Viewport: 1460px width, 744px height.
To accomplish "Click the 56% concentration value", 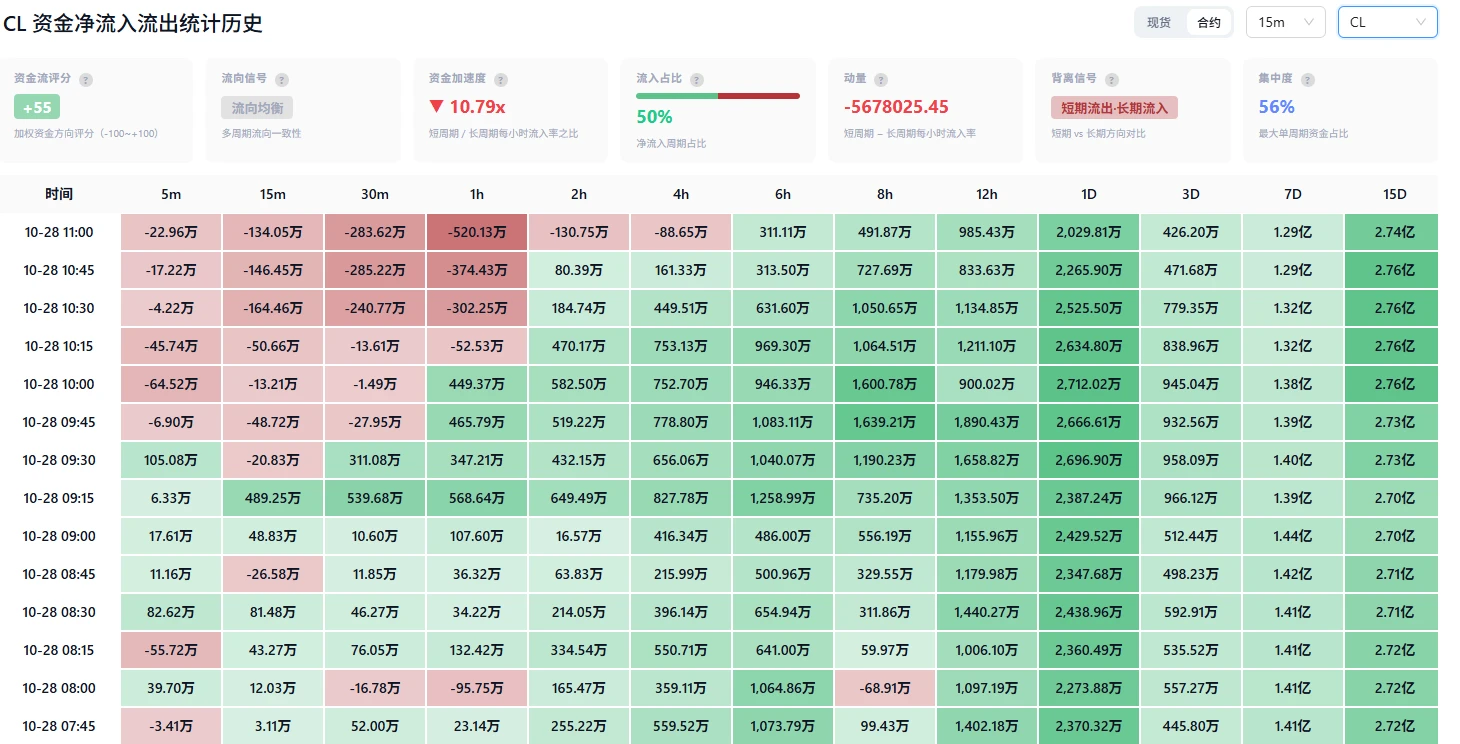I will 1276,107.
